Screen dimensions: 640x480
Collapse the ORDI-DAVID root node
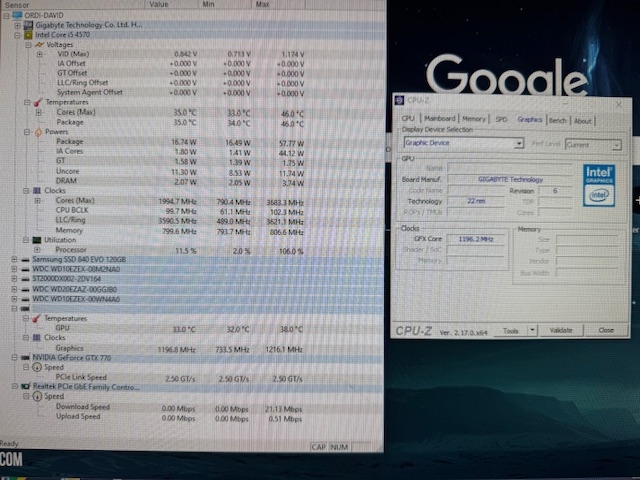6,16
